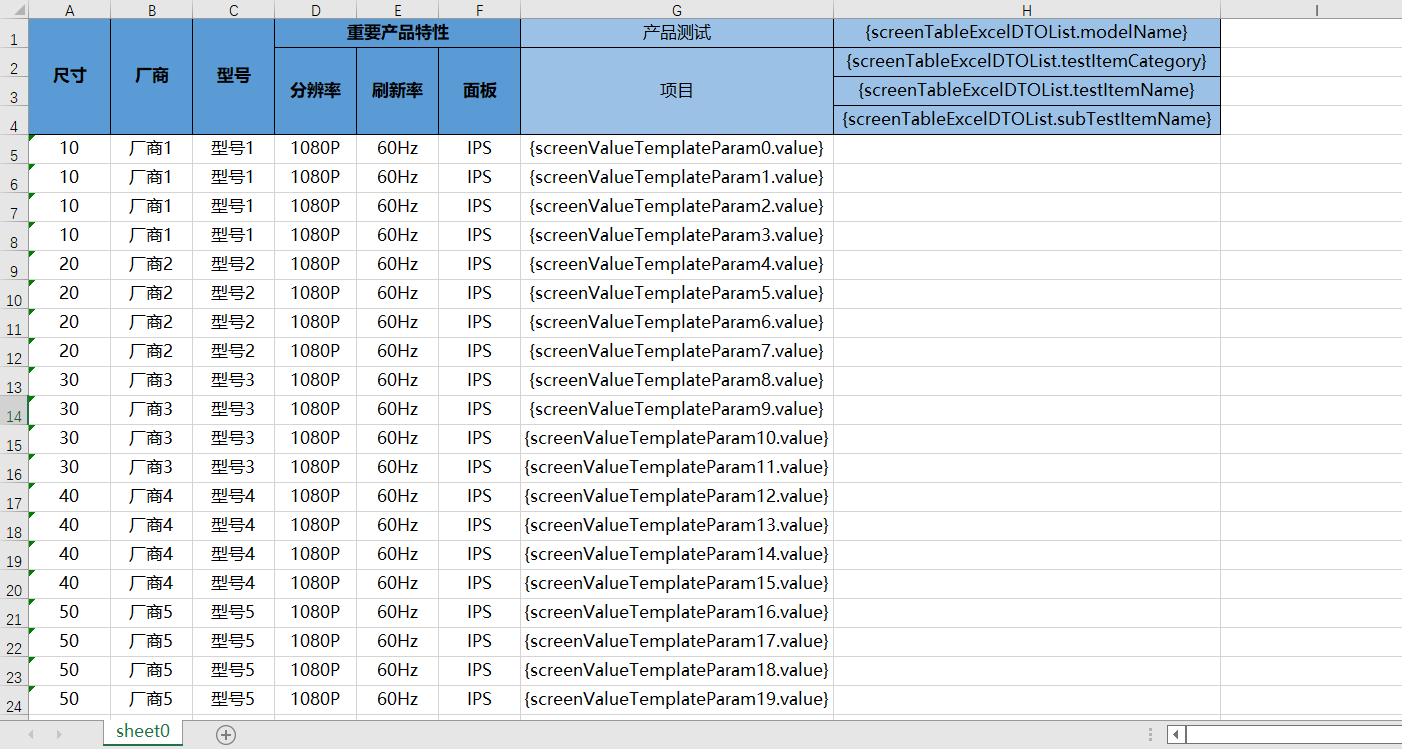Image resolution: width=1402 pixels, height=749 pixels.
Task: Select the {screenValueTemplateParam6.value} cell
Action: point(677,323)
